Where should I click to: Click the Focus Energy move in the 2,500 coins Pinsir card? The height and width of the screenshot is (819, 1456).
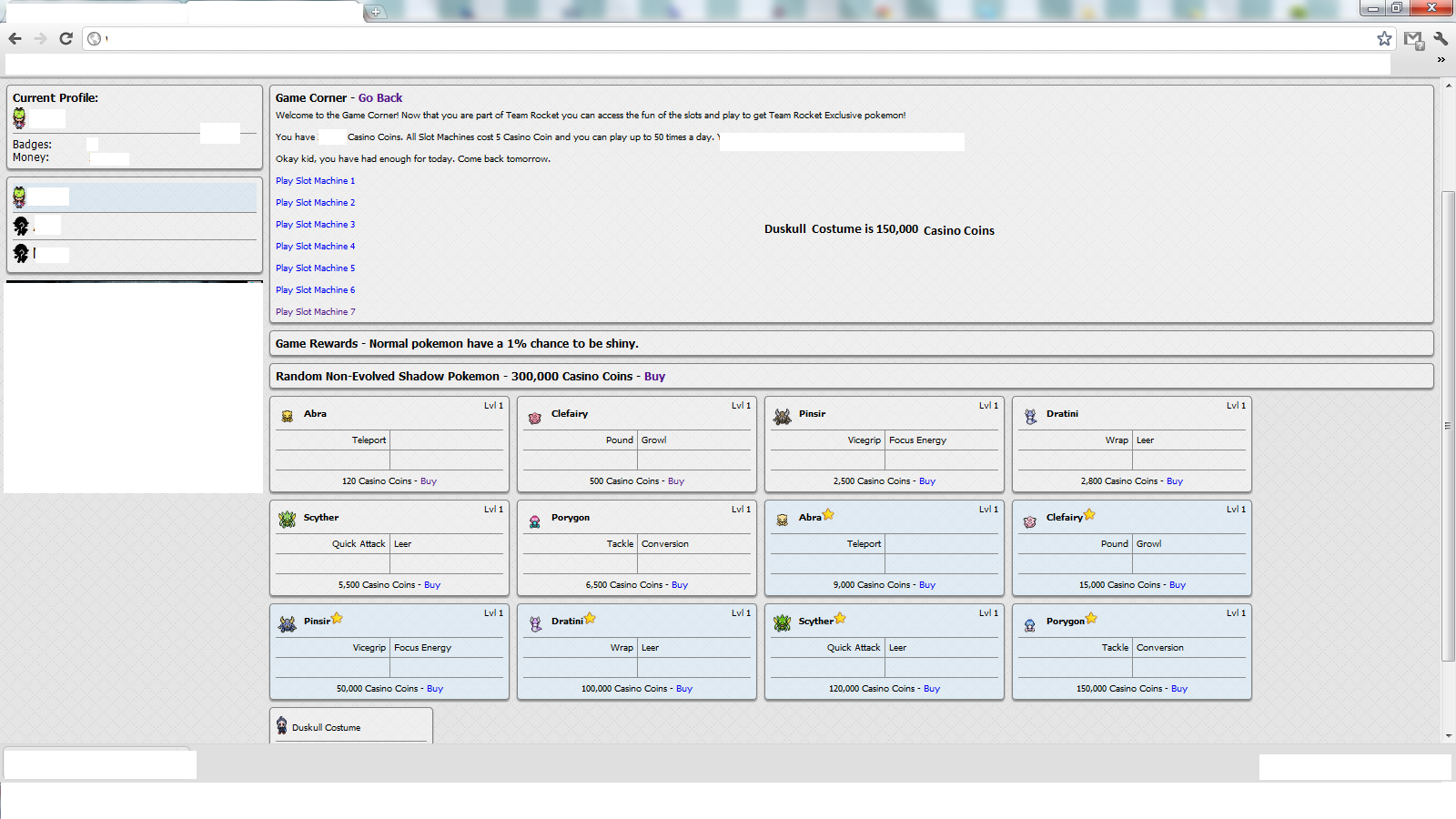click(917, 440)
